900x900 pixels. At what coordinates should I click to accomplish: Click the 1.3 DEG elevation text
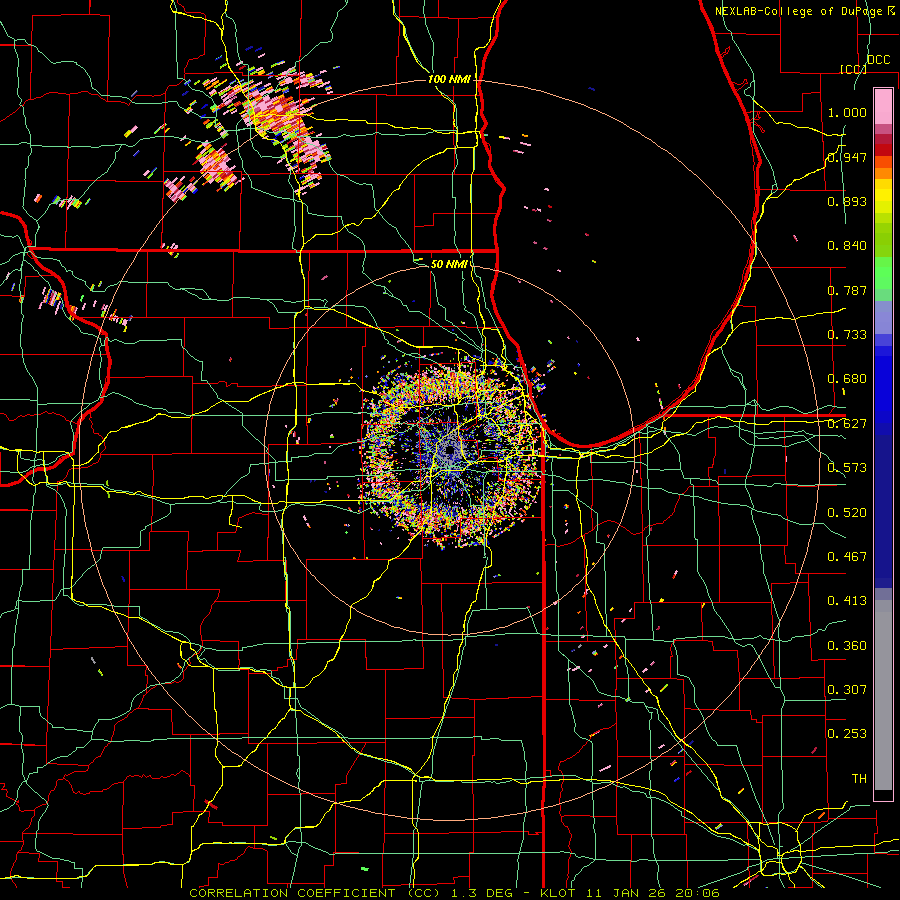[x=480, y=893]
